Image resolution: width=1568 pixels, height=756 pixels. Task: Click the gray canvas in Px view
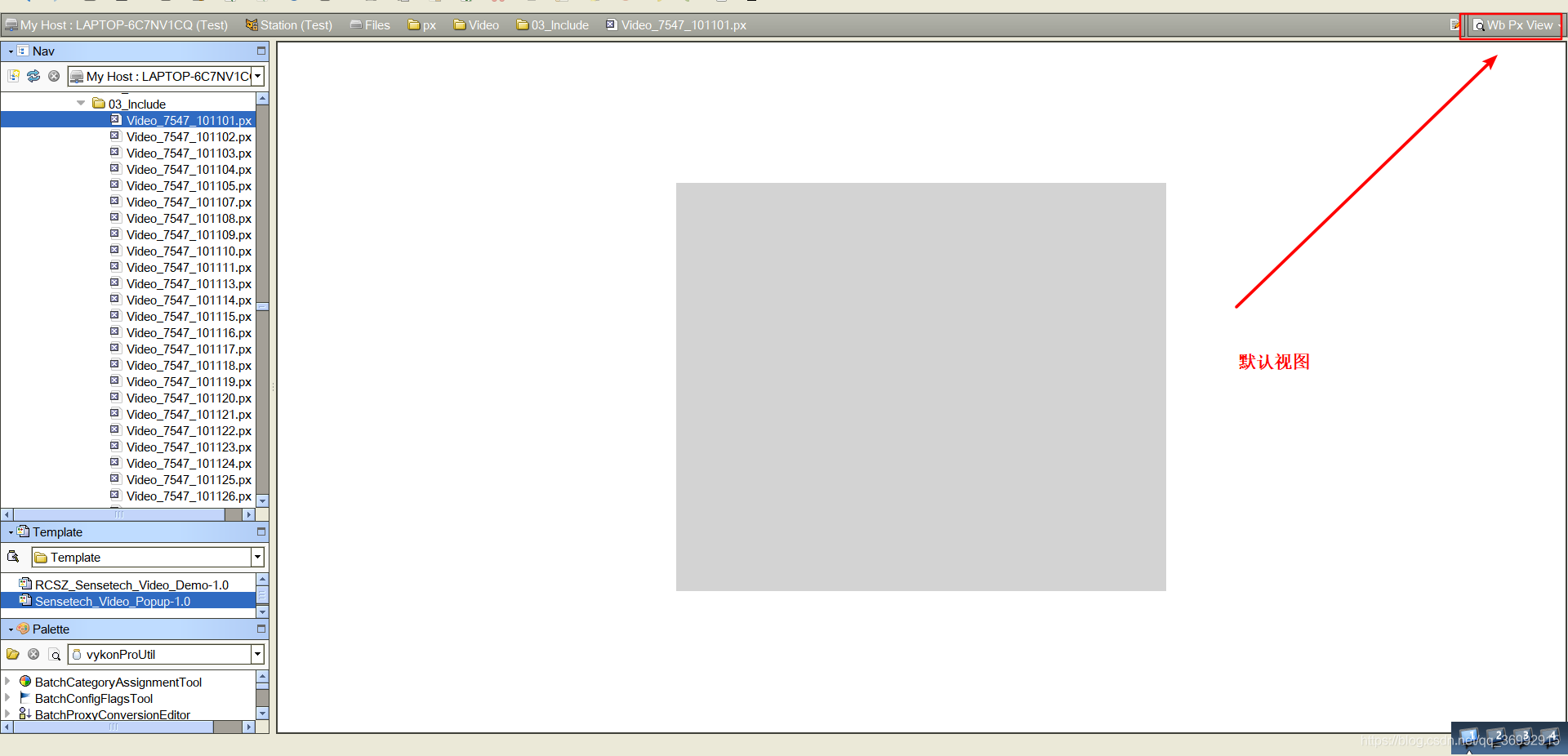(x=920, y=386)
